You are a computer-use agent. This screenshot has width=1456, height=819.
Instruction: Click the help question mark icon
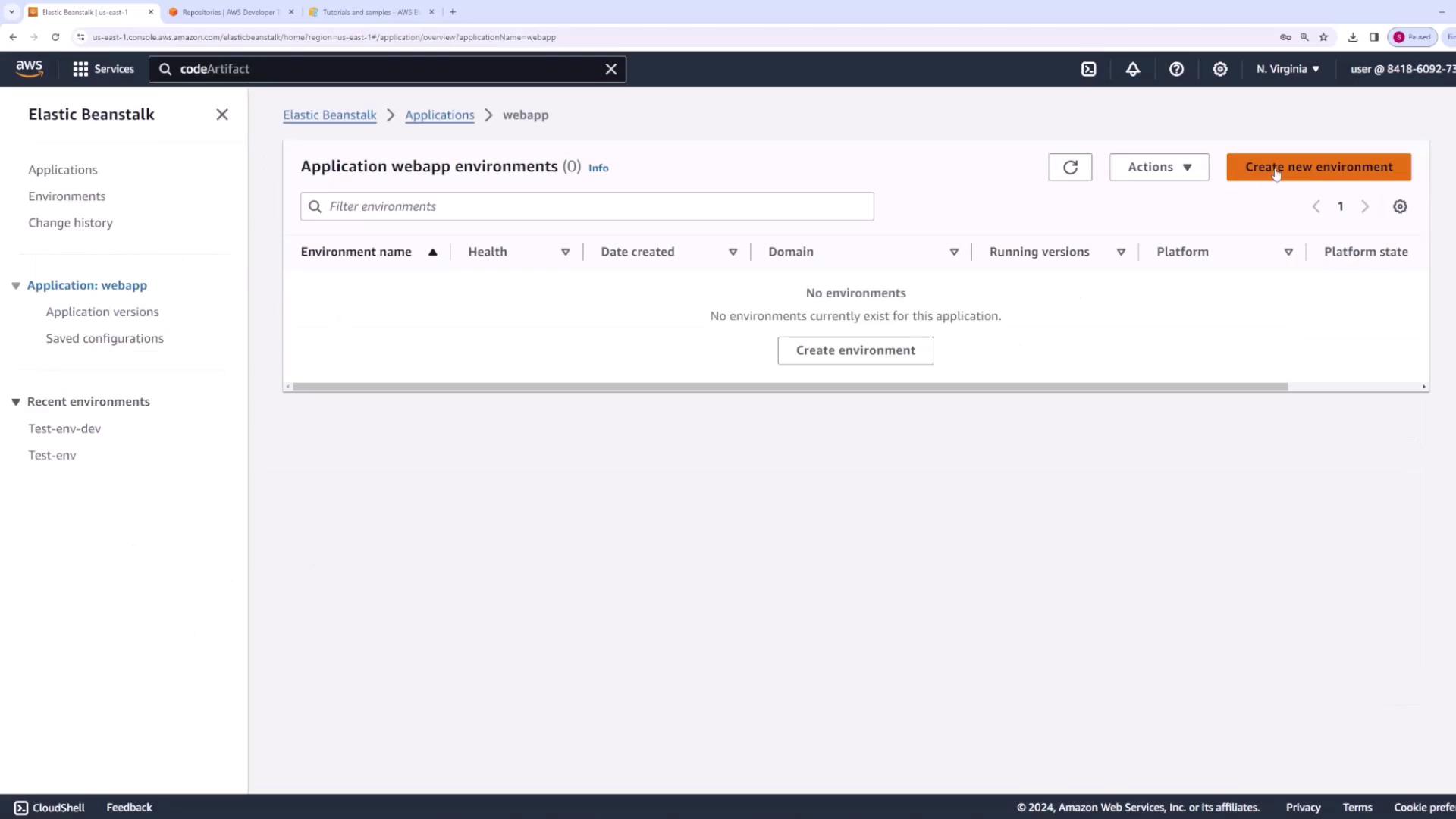pos(1176,69)
